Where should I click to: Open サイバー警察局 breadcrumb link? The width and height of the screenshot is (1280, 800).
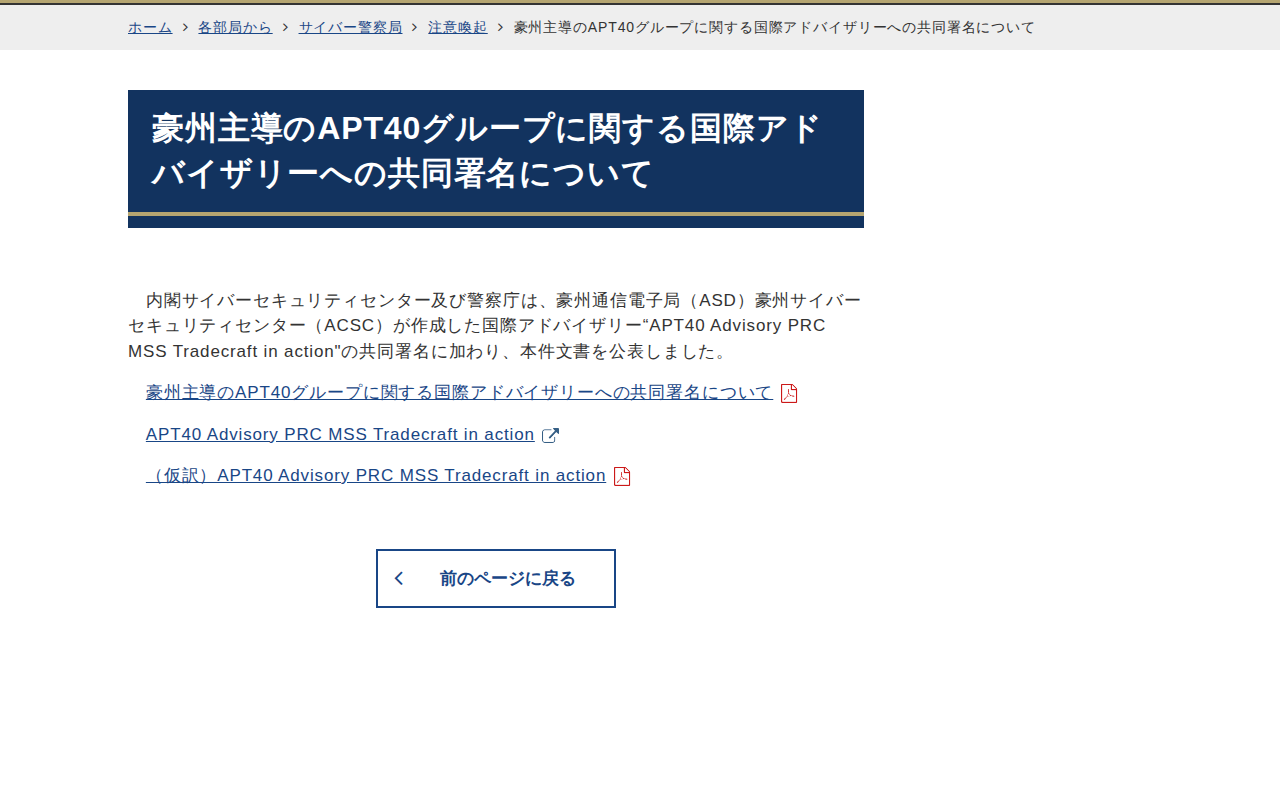click(350, 27)
